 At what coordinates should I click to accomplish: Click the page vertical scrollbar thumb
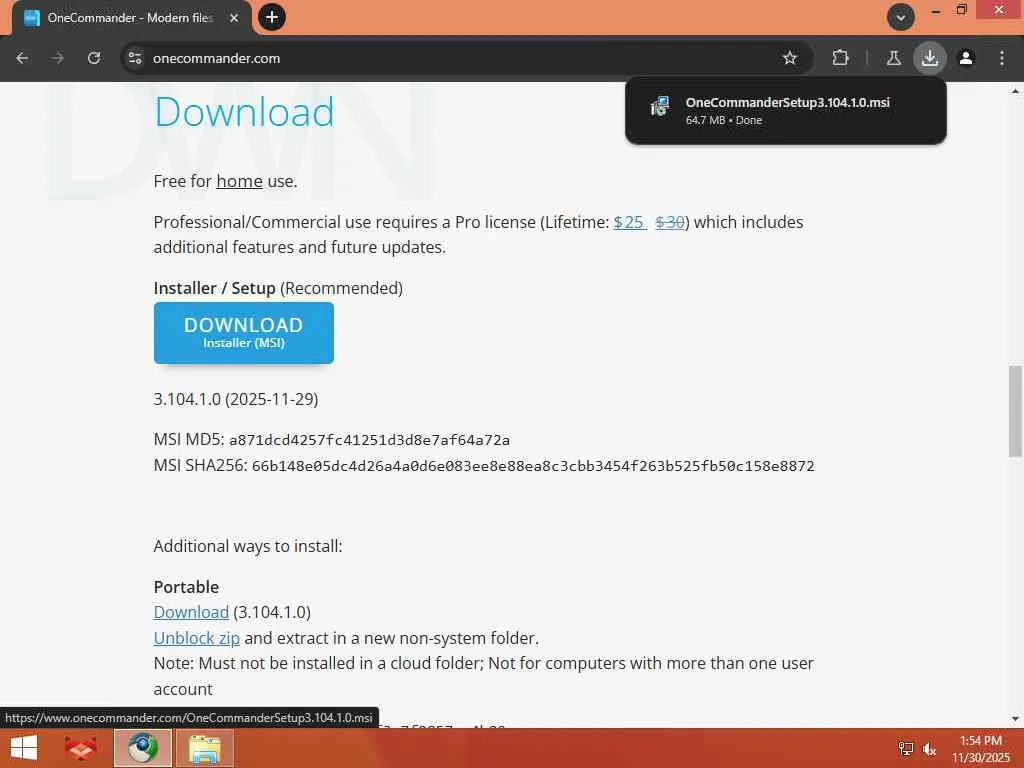[x=1015, y=411]
